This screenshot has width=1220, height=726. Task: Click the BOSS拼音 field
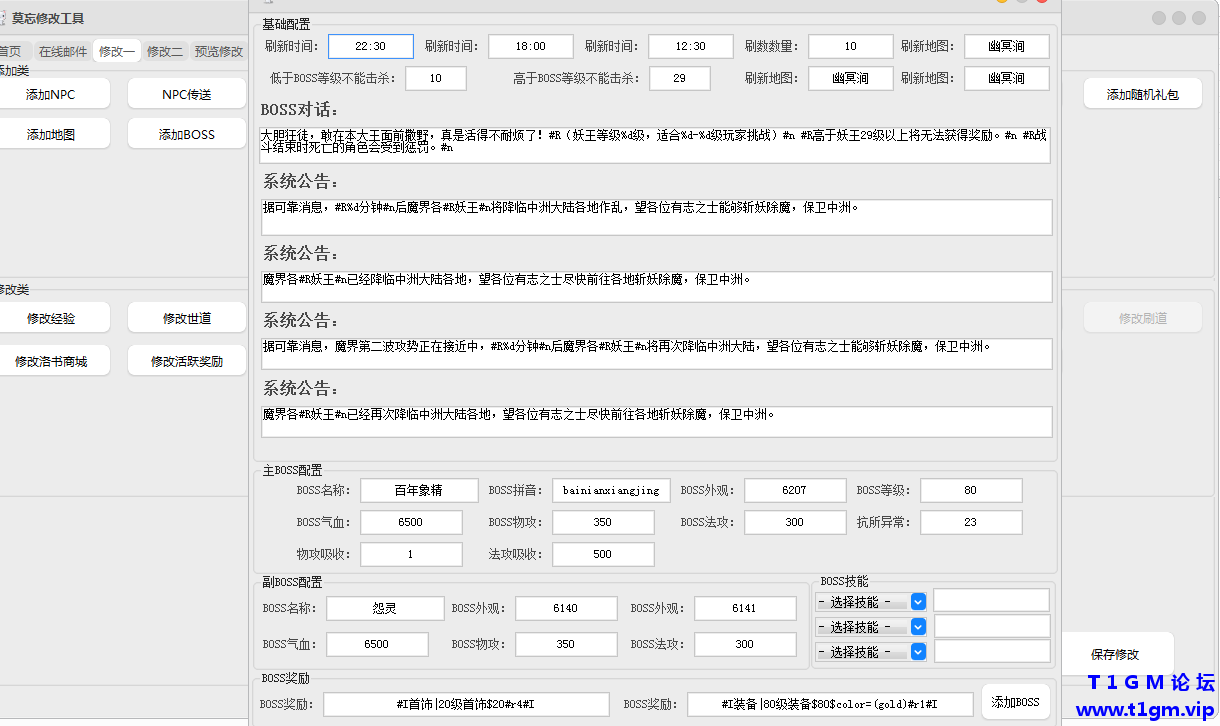point(611,490)
